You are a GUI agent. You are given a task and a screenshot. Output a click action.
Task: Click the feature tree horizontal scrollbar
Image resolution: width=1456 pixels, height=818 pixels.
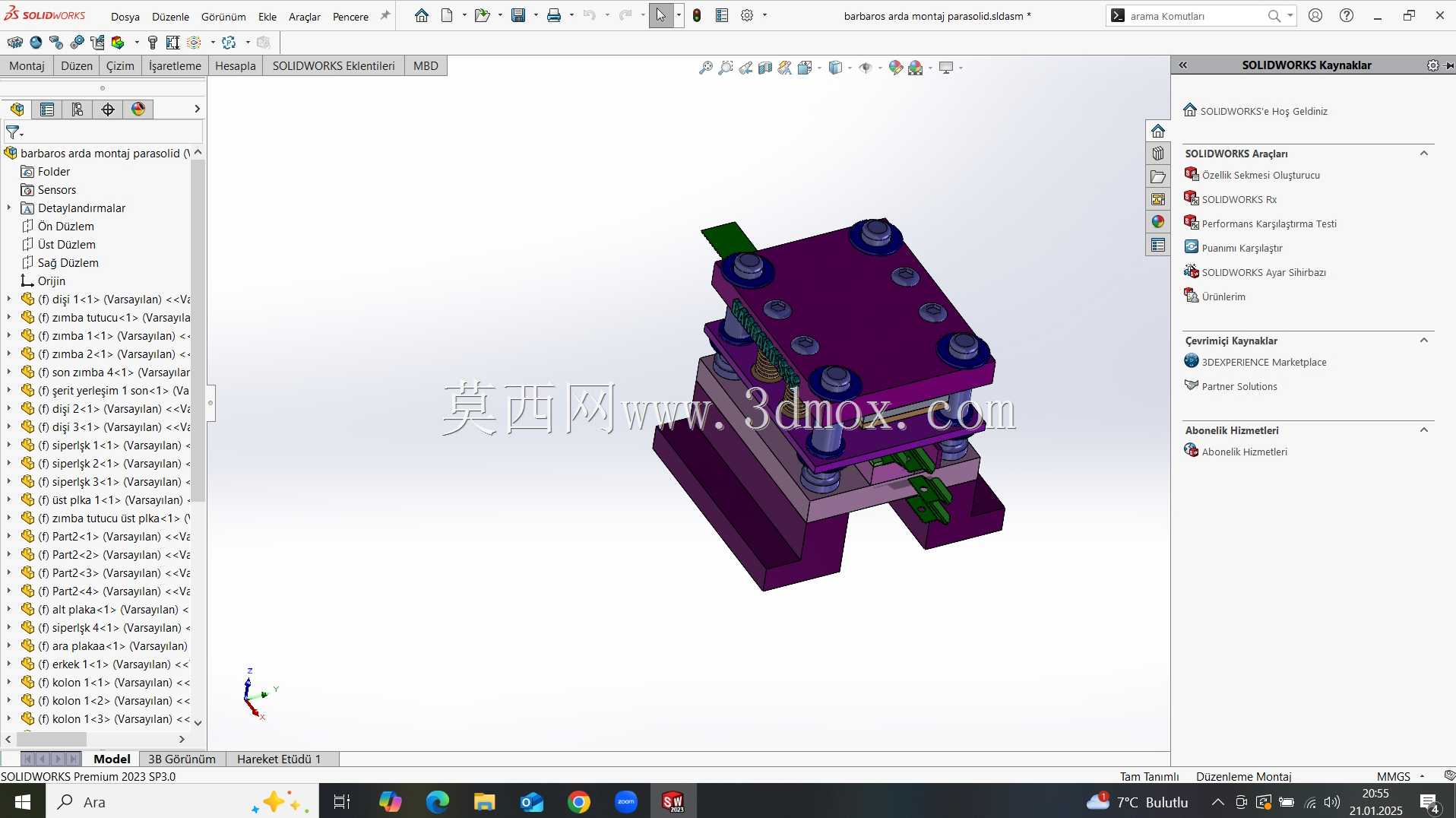pyautogui.click(x=52, y=739)
